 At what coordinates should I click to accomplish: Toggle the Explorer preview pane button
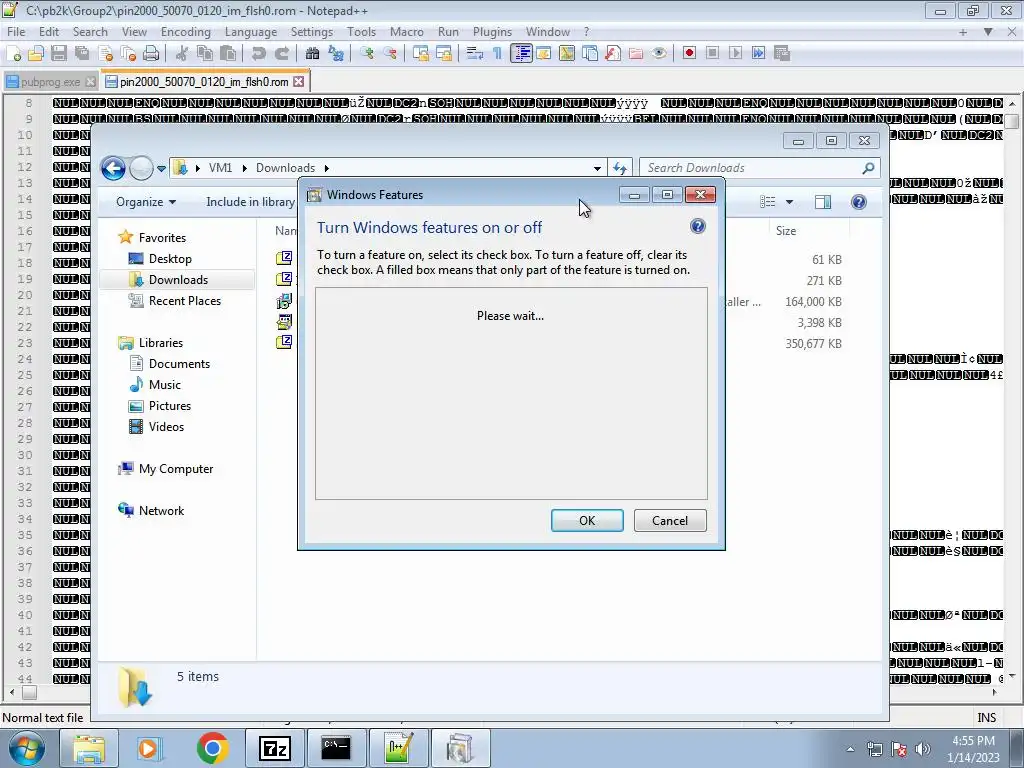tap(823, 202)
